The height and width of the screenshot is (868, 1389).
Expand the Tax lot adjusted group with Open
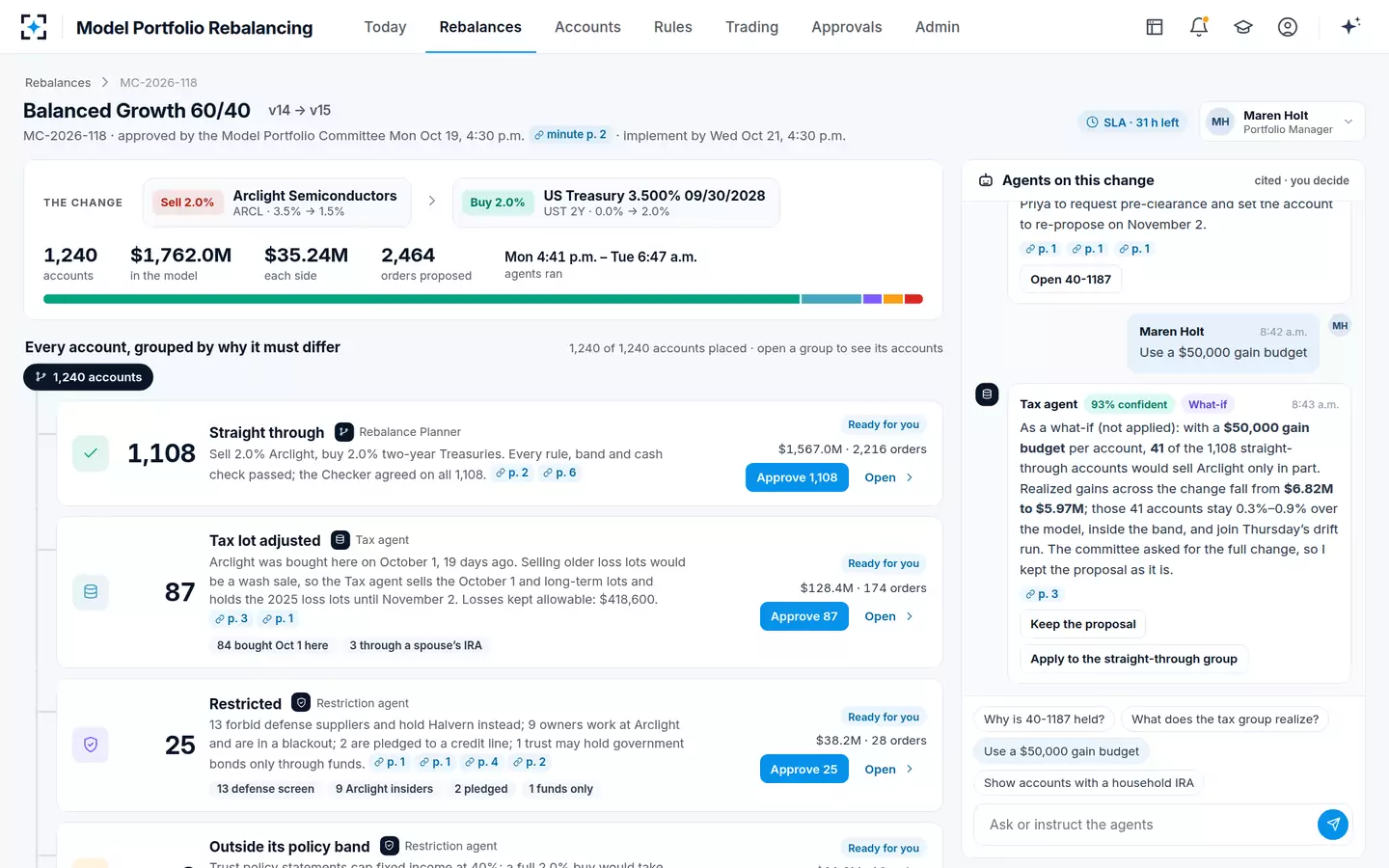[x=889, y=616]
